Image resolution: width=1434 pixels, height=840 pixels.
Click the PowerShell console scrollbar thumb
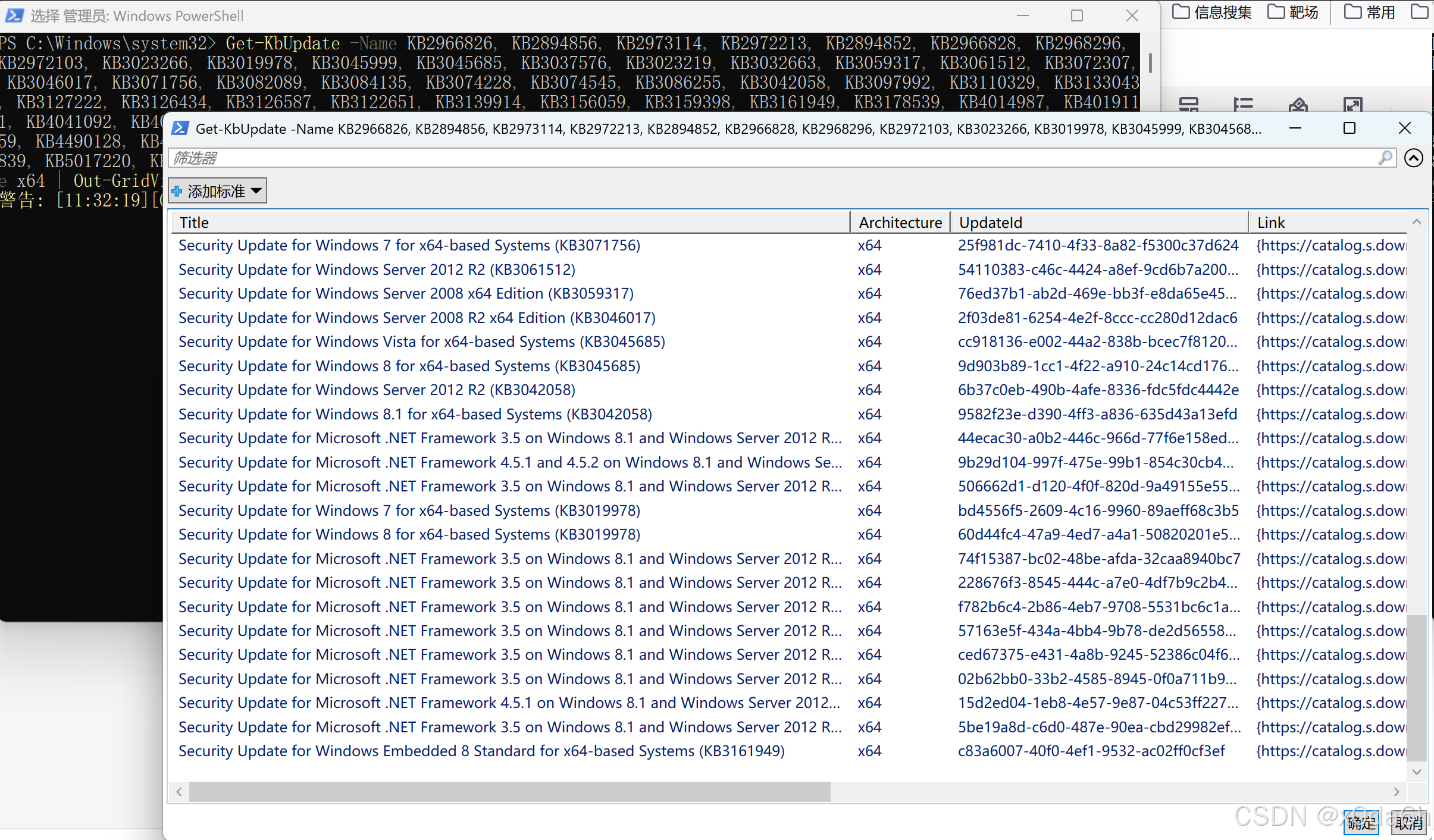click(x=1150, y=62)
